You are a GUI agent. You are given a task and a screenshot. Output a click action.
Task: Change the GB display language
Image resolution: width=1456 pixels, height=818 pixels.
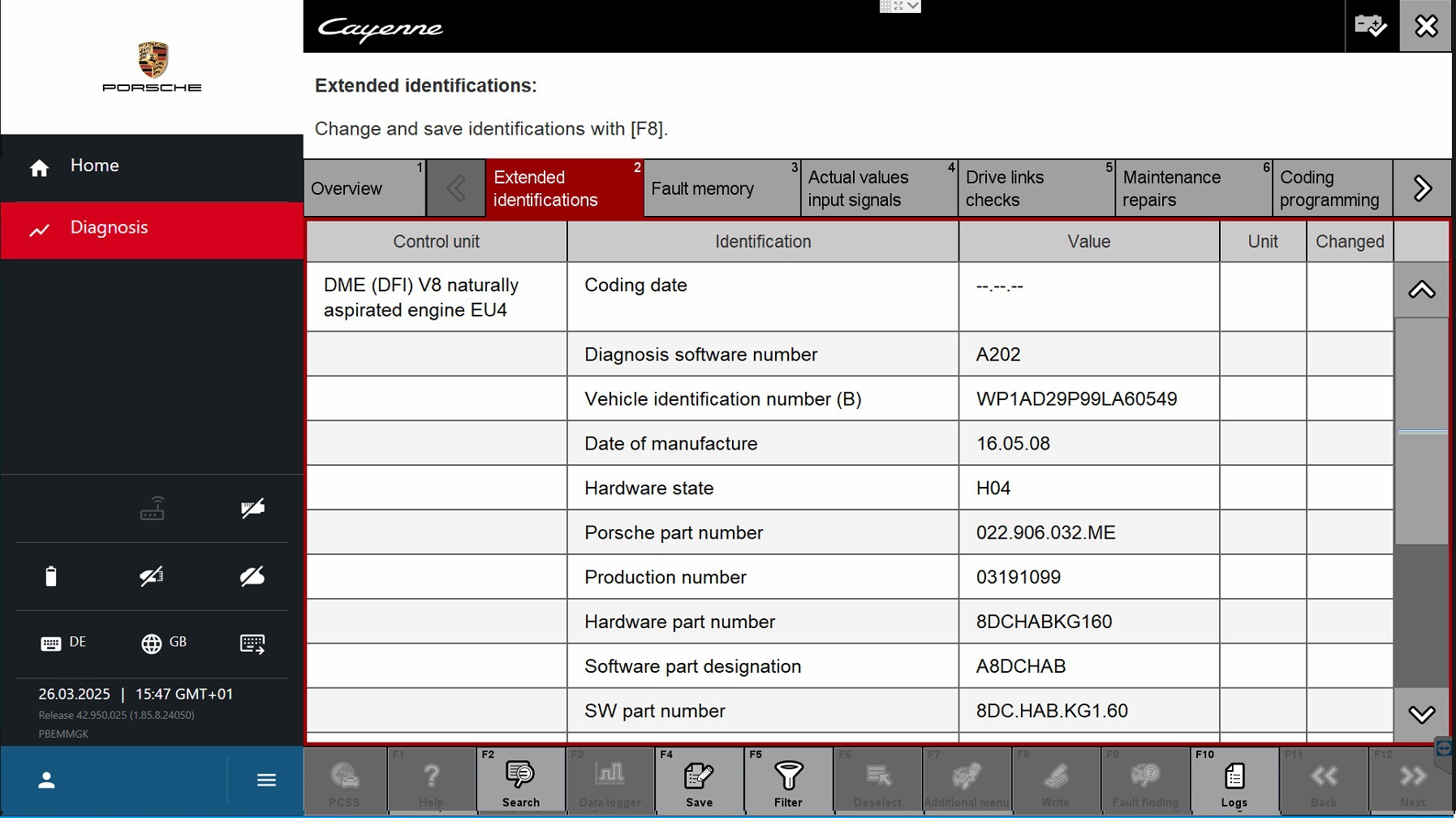pyautogui.click(x=164, y=643)
